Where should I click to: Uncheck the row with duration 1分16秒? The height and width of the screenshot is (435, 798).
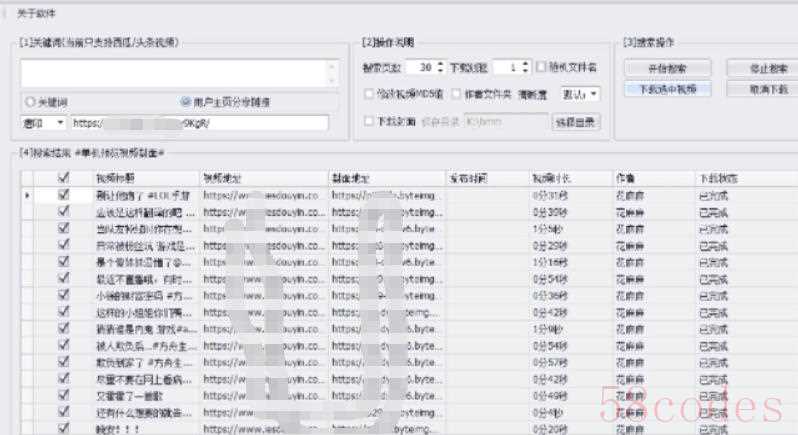point(64,262)
